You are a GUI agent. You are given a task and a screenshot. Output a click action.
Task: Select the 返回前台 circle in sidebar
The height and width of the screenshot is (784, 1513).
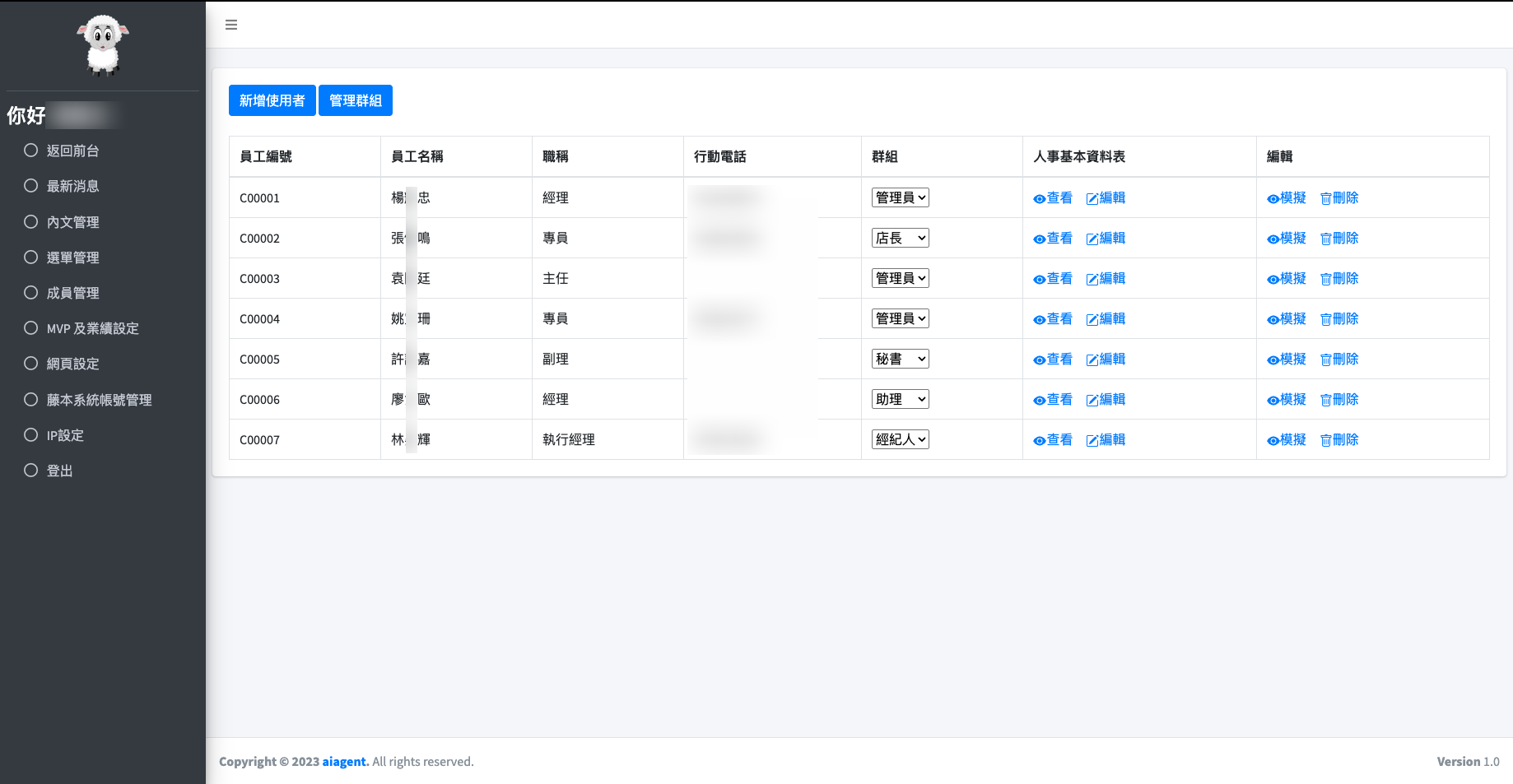pos(31,151)
